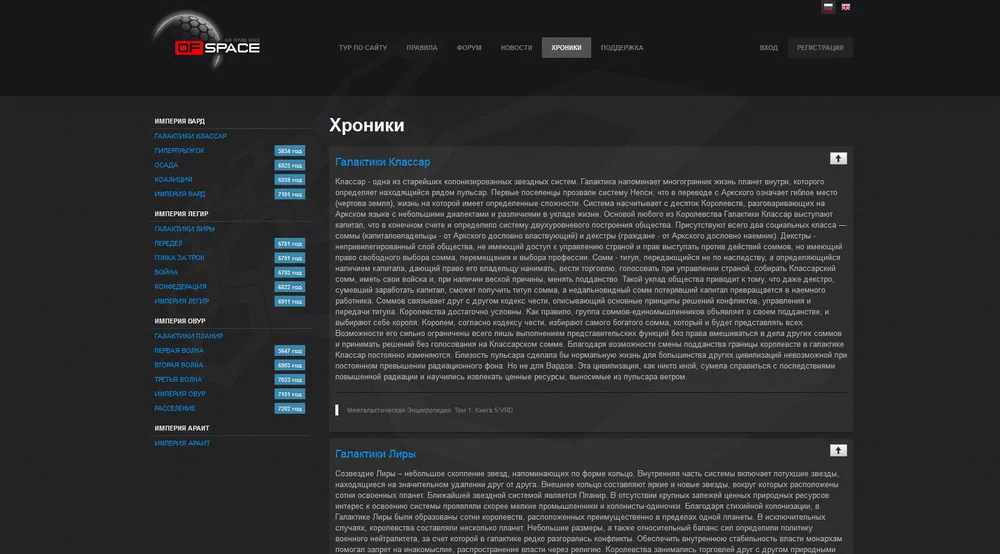Click the OF SPACE logo

[x=207, y=41]
